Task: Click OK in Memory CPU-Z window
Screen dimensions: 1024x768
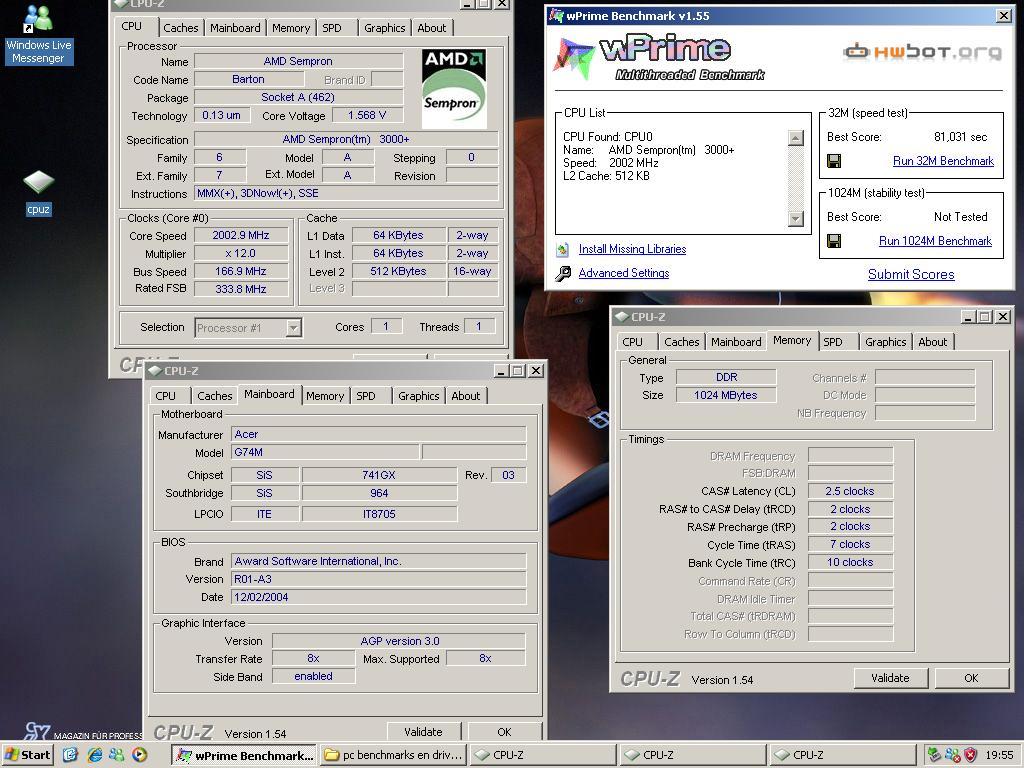Action: click(x=971, y=678)
